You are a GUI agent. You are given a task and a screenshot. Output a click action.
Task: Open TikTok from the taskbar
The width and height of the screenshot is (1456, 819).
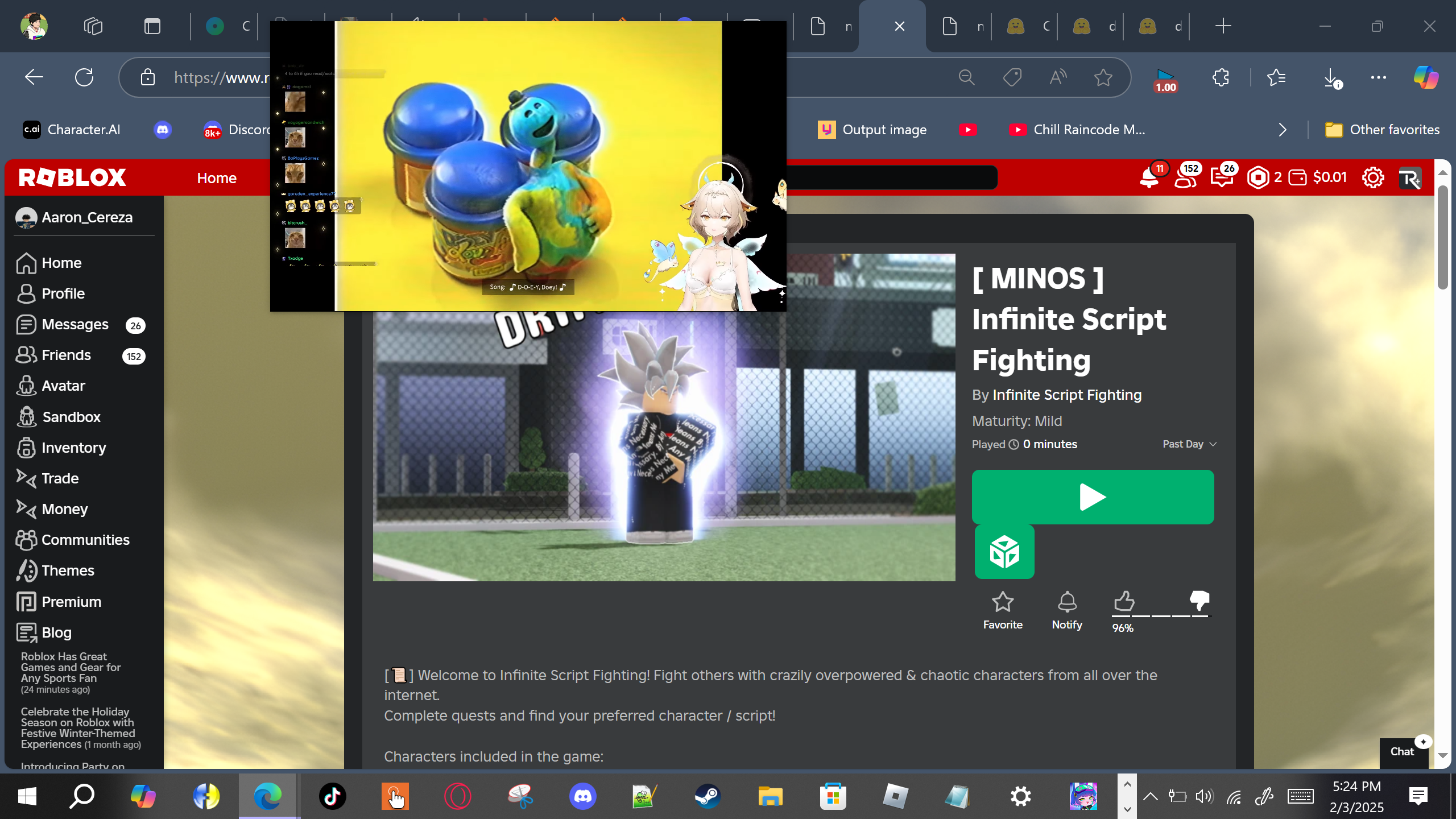pos(332,796)
